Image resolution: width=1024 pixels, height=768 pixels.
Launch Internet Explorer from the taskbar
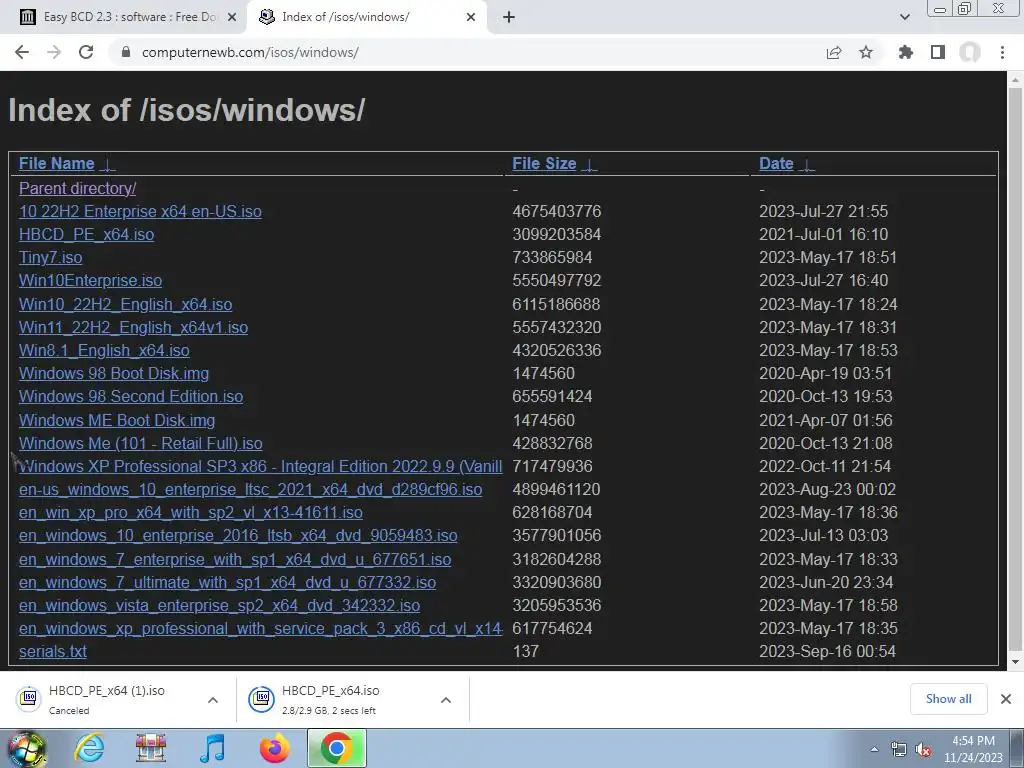(x=89, y=748)
